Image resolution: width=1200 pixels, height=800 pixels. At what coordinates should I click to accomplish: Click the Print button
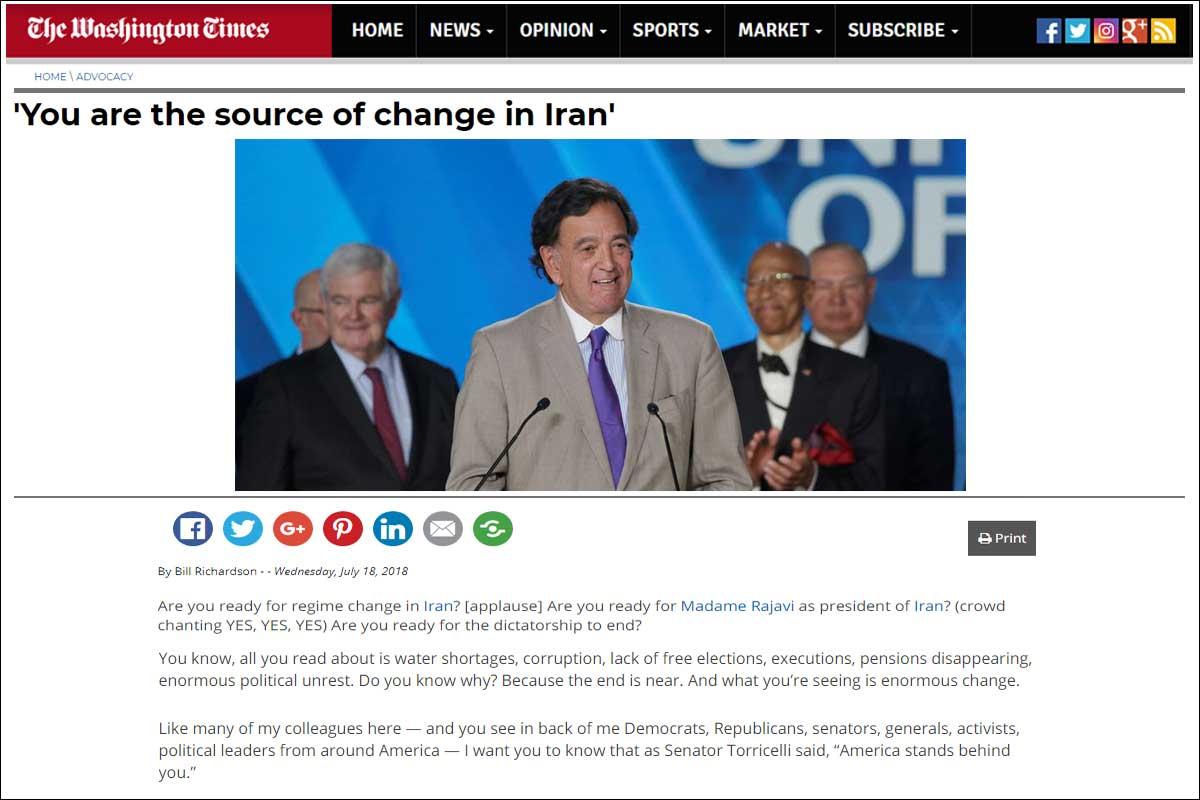click(x=1002, y=538)
